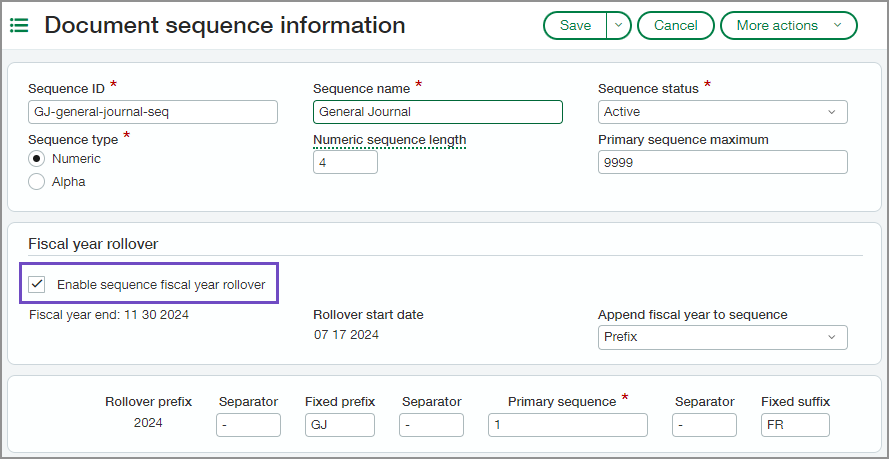
Task: Click the Separator field before Fixed suffix
Action: (x=704, y=425)
